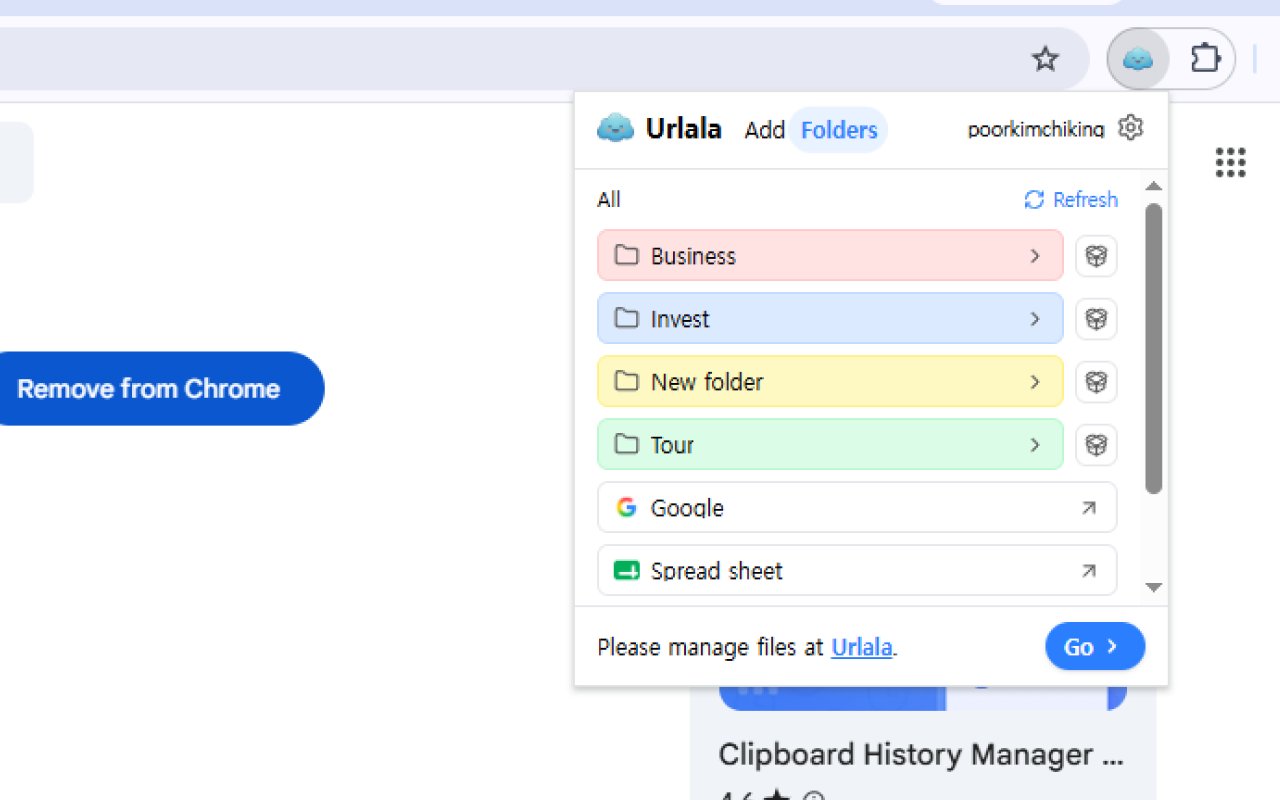
Task: Switch to the Add tab
Action: (x=764, y=130)
